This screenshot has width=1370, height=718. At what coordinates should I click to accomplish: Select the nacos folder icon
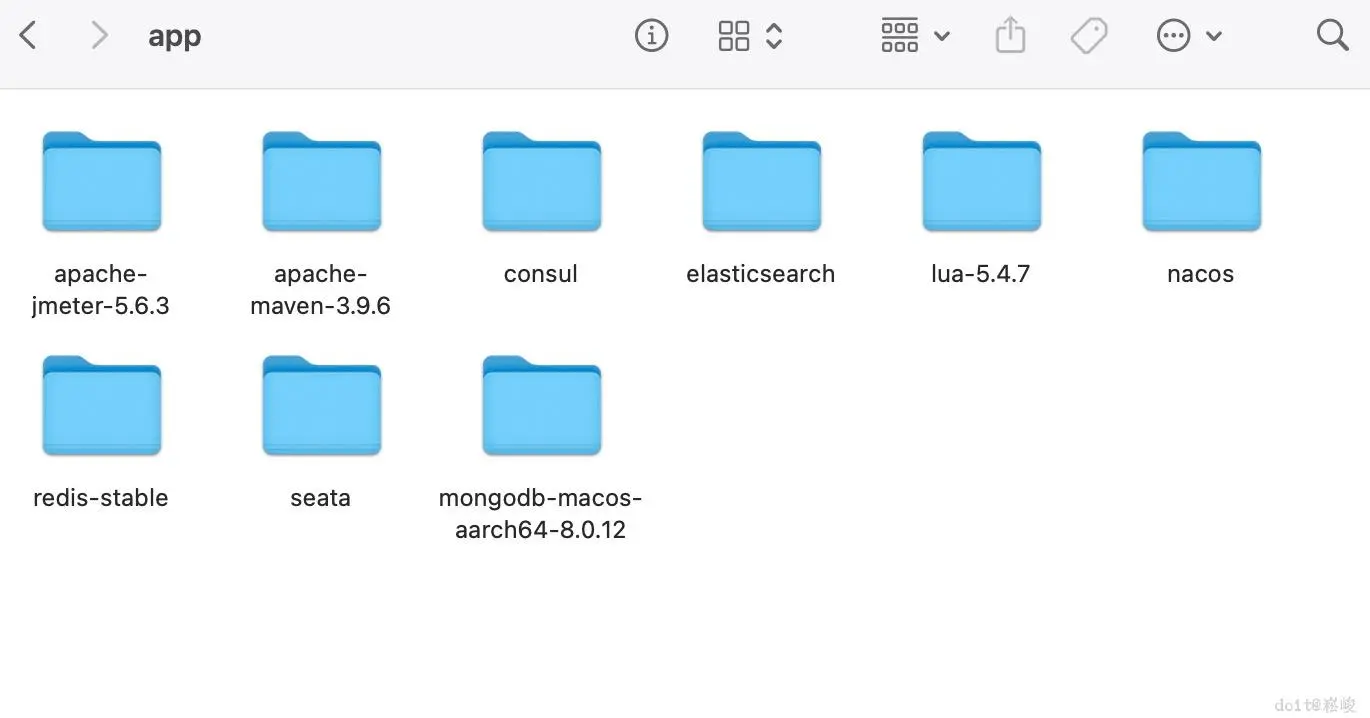click(1201, 181)
